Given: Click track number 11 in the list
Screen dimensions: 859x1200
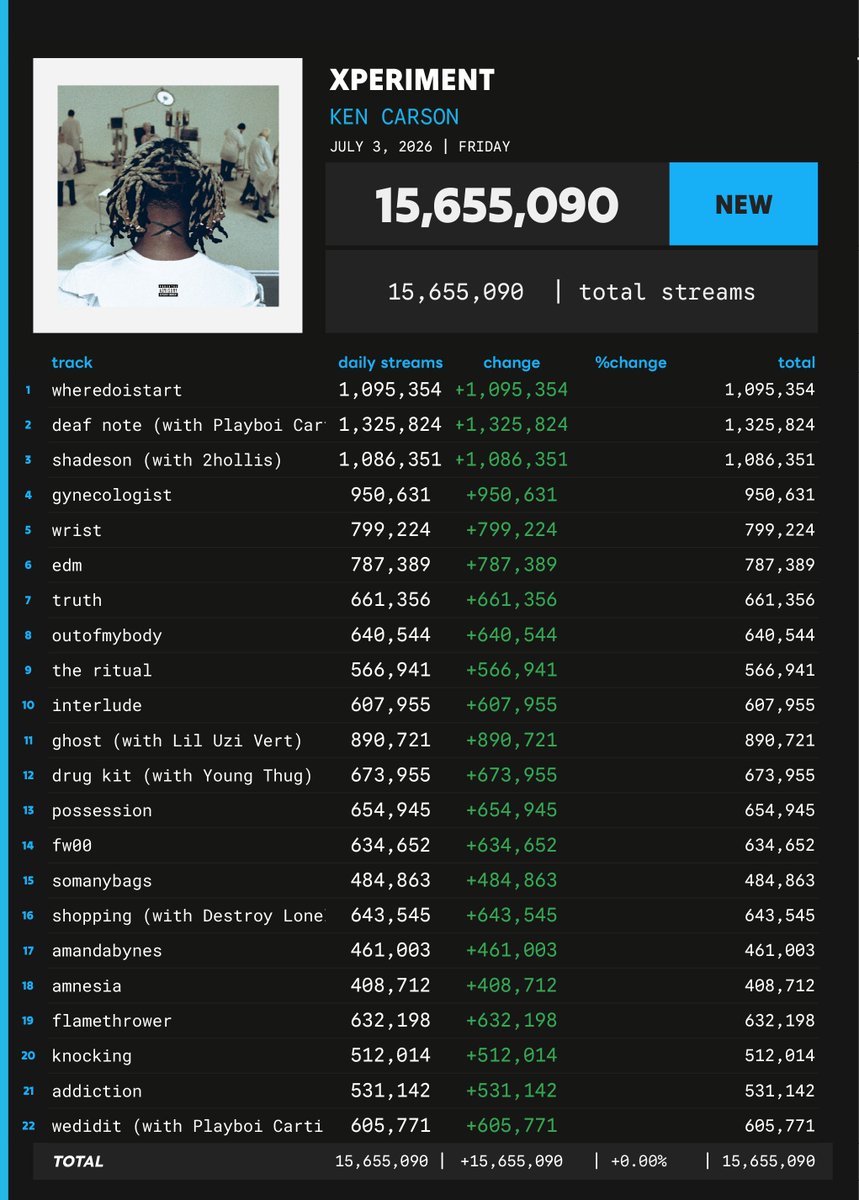Looking at the screenshot, I should pos(28,740).
